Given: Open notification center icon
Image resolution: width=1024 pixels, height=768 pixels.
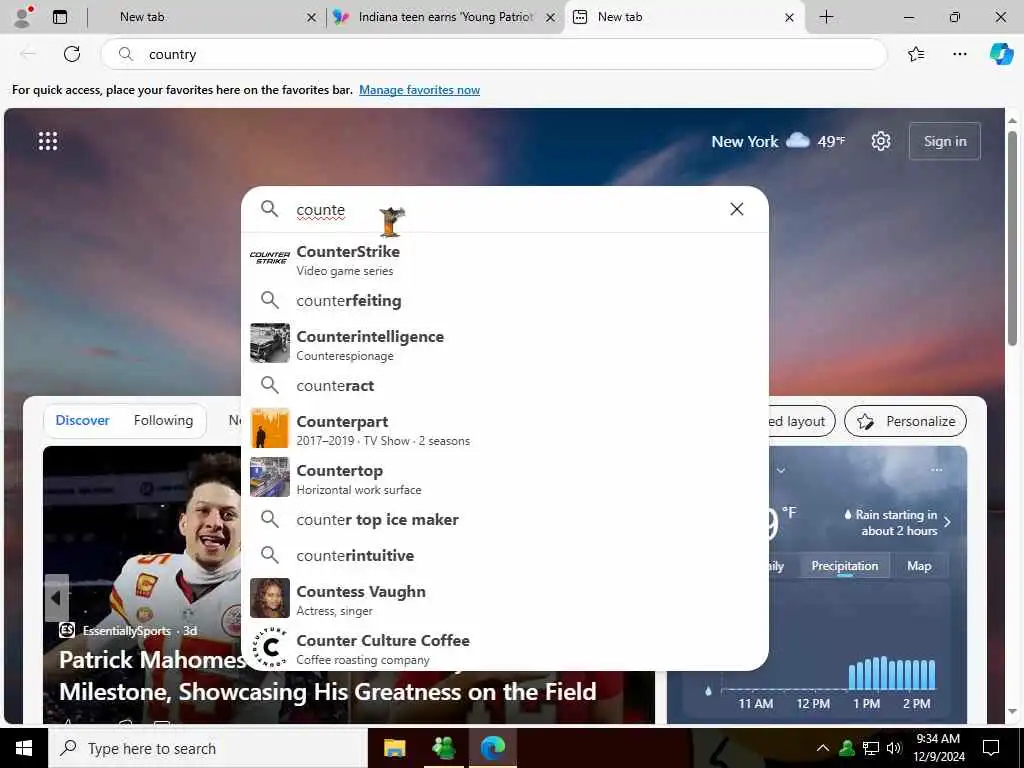Looking at the screenshot, I should click(991, 748).
